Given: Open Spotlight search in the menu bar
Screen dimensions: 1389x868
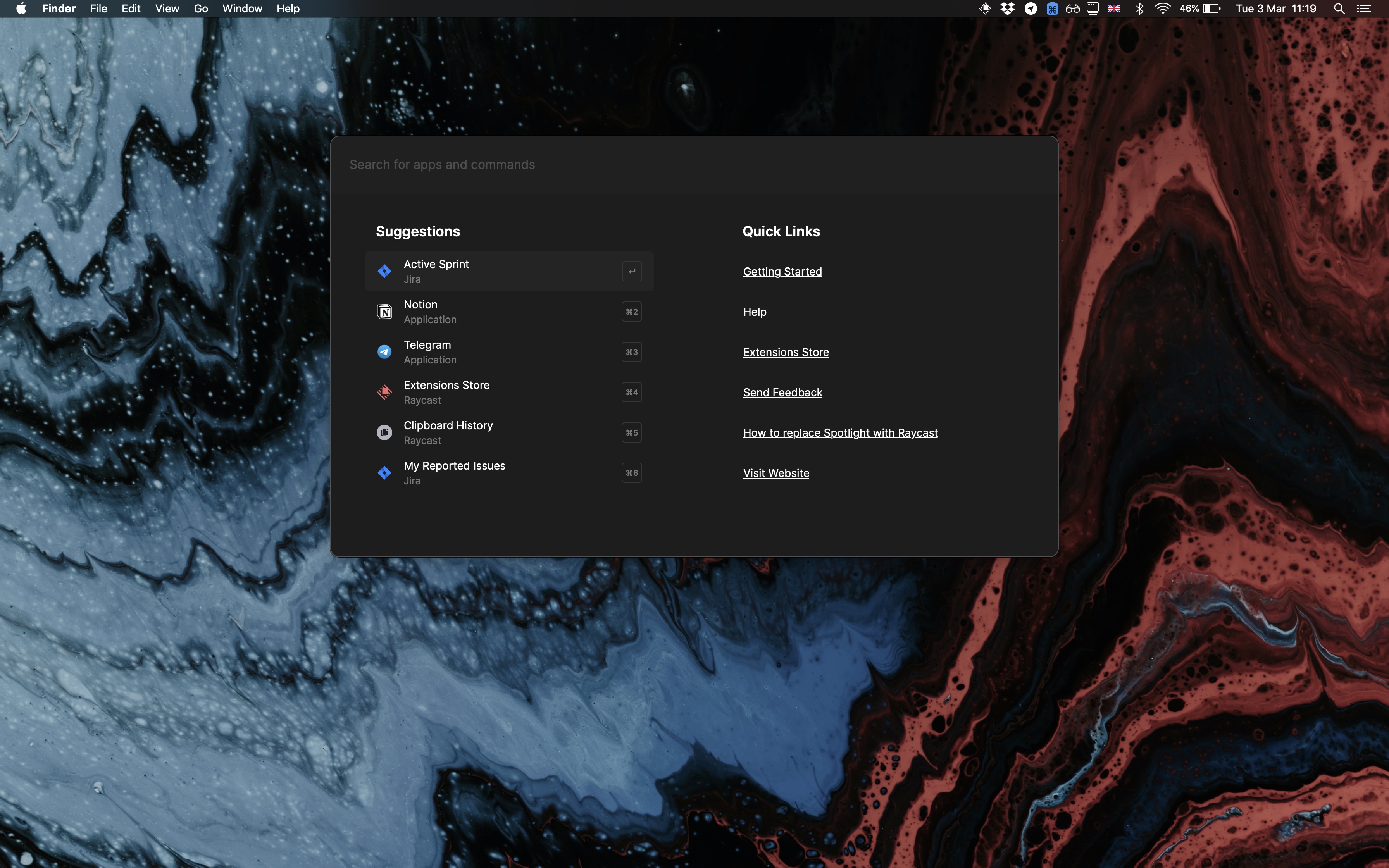Looking at the screenshot, I should click(x=1339, y=9).
